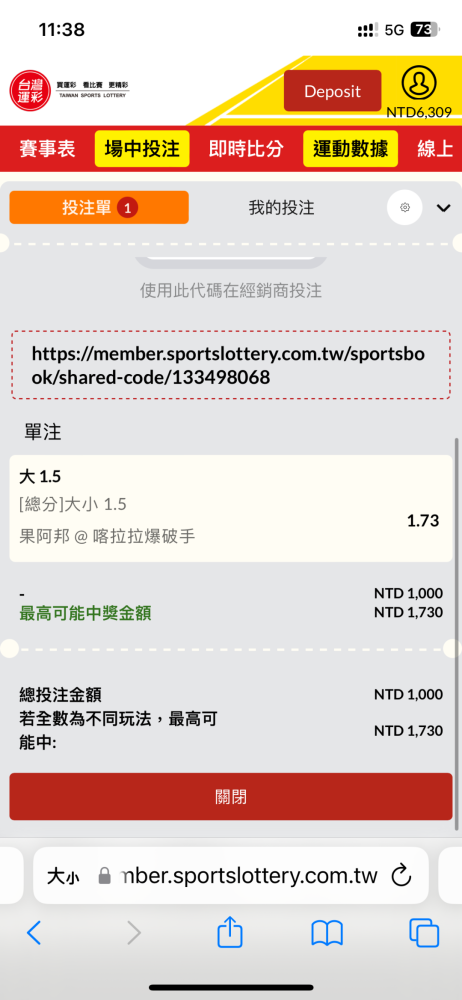
Task: Open 賽事表 menu
Action: click(x=47, y=149)
